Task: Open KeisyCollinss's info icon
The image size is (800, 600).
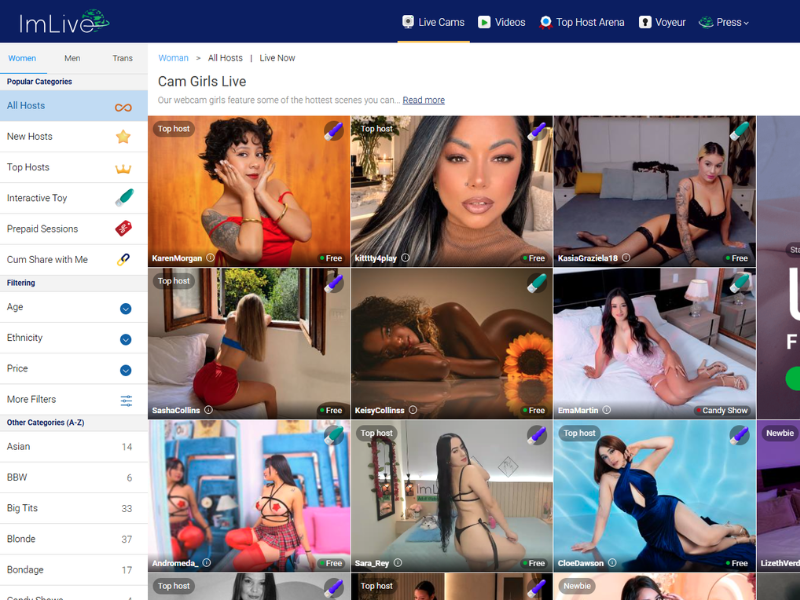Action: pyautogui.click(x=413, y=410)
